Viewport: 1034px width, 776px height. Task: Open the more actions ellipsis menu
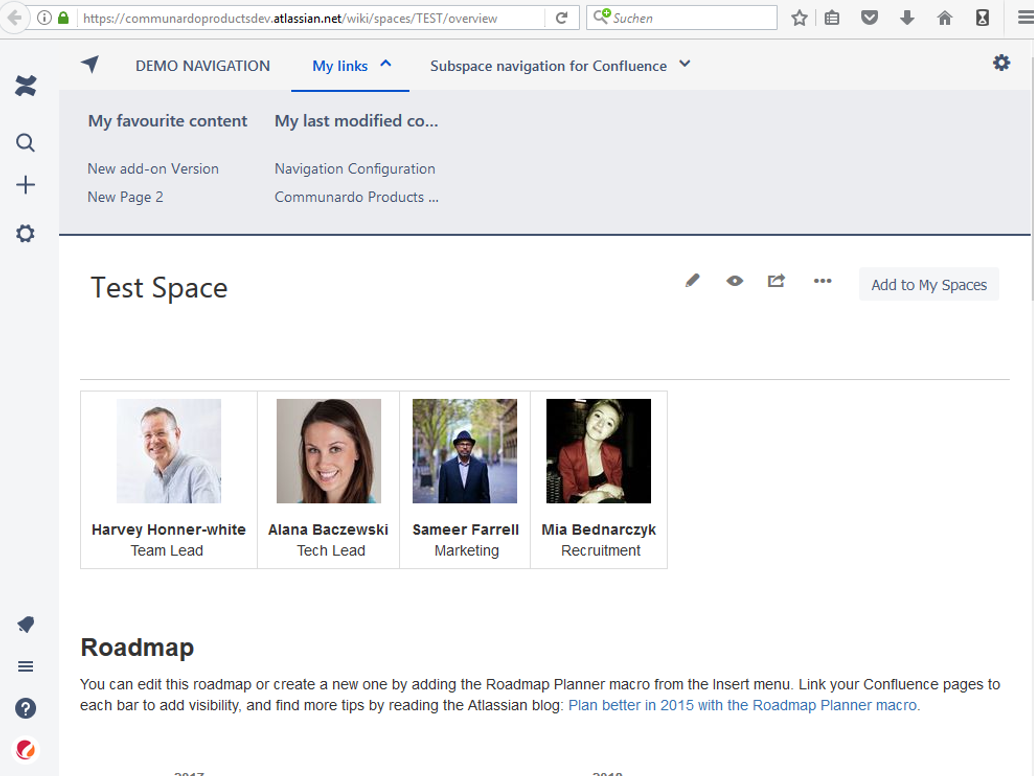[822, 281]
